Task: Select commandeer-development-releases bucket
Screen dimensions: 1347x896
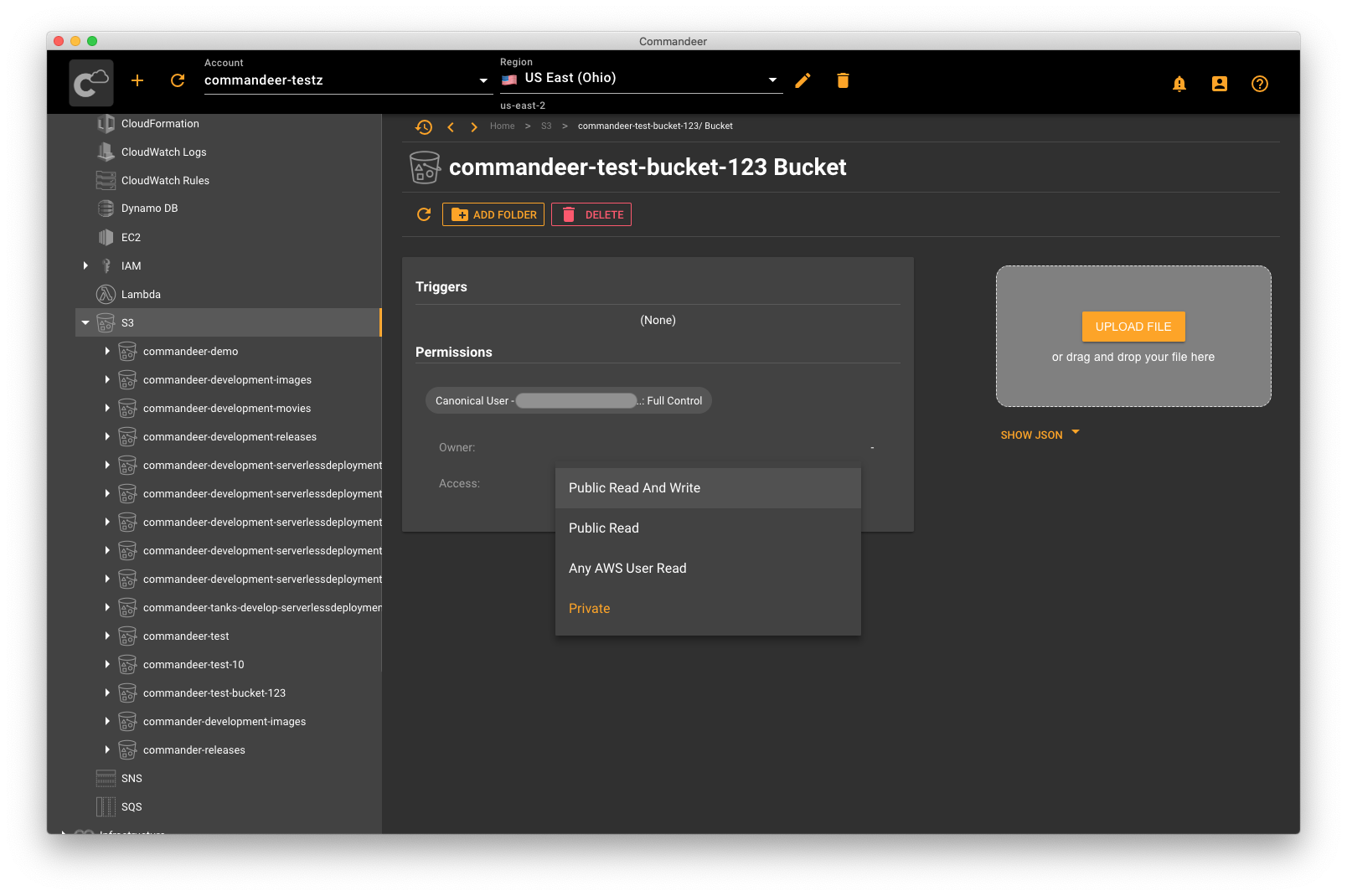Action: pyautogui.click(x=230, y=436)
